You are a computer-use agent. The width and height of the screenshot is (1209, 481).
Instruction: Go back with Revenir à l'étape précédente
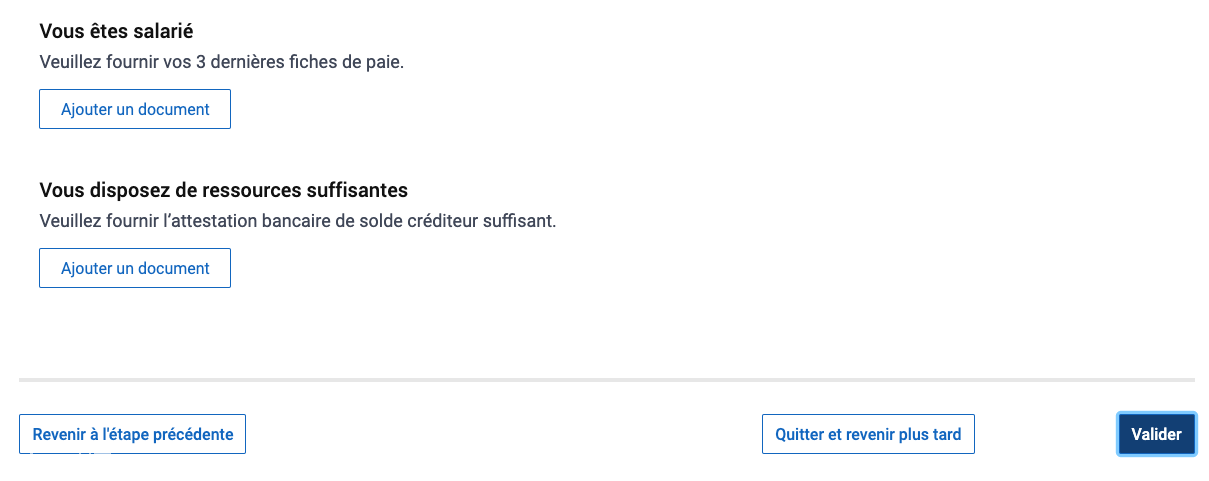(x=132, y=434)
